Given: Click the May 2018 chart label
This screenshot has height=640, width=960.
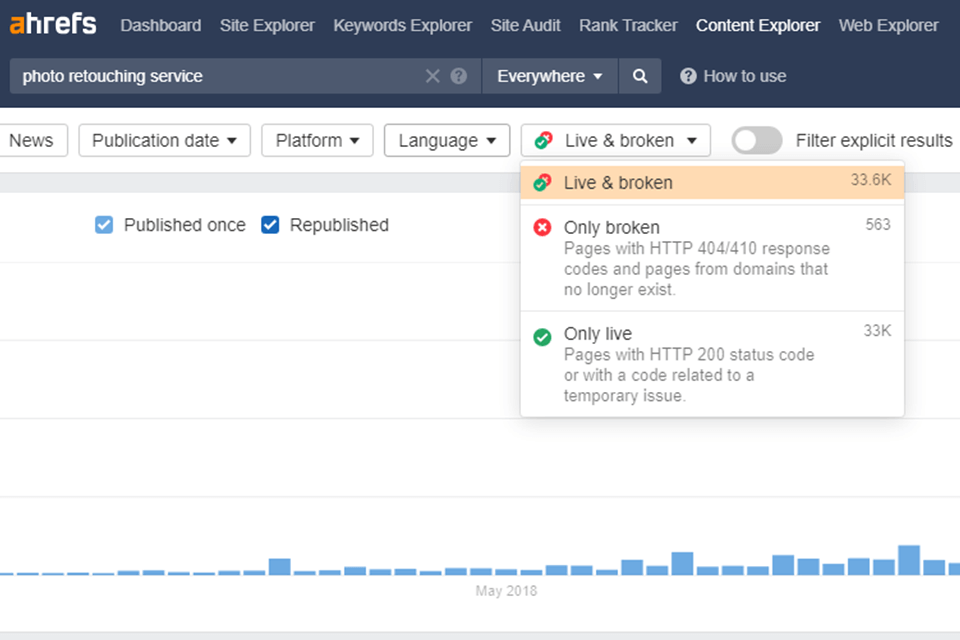Looking at the screenshot, I should coord(506,591).
